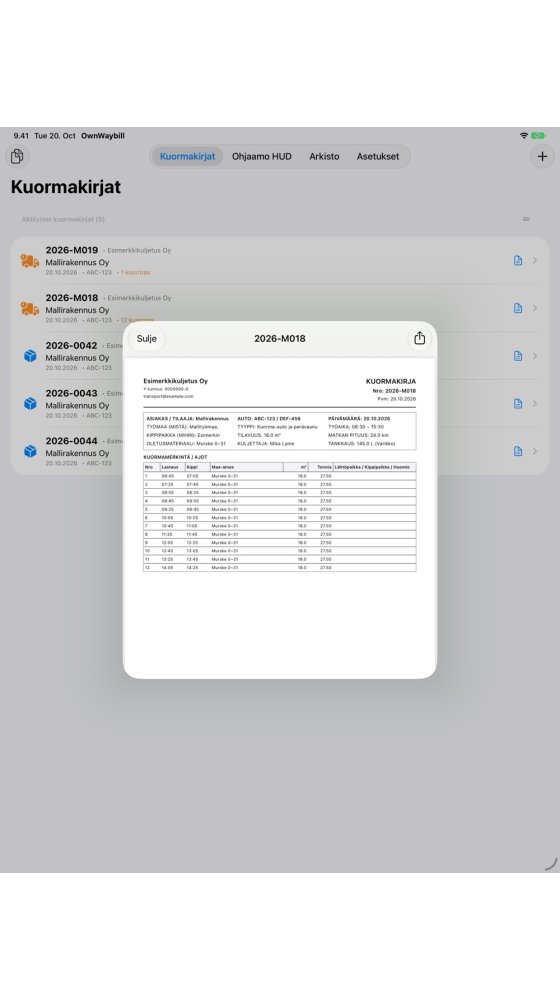Click the Kuormakirjat page heading
Image resolution: width=560 pixels, height=1000 pixels.
point(66,188)
